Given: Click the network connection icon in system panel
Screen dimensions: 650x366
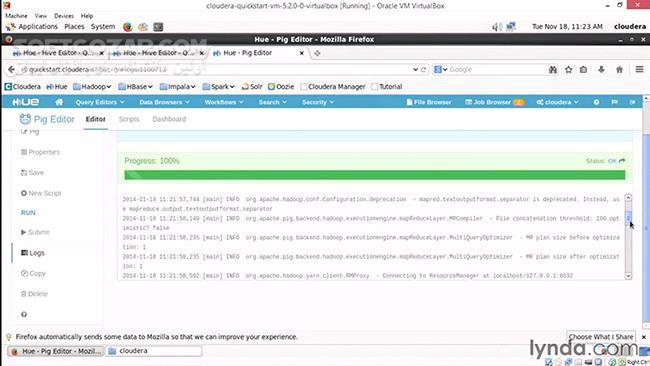Looking at the screenshot, I should pyautogui.click(x=511, y=27).
